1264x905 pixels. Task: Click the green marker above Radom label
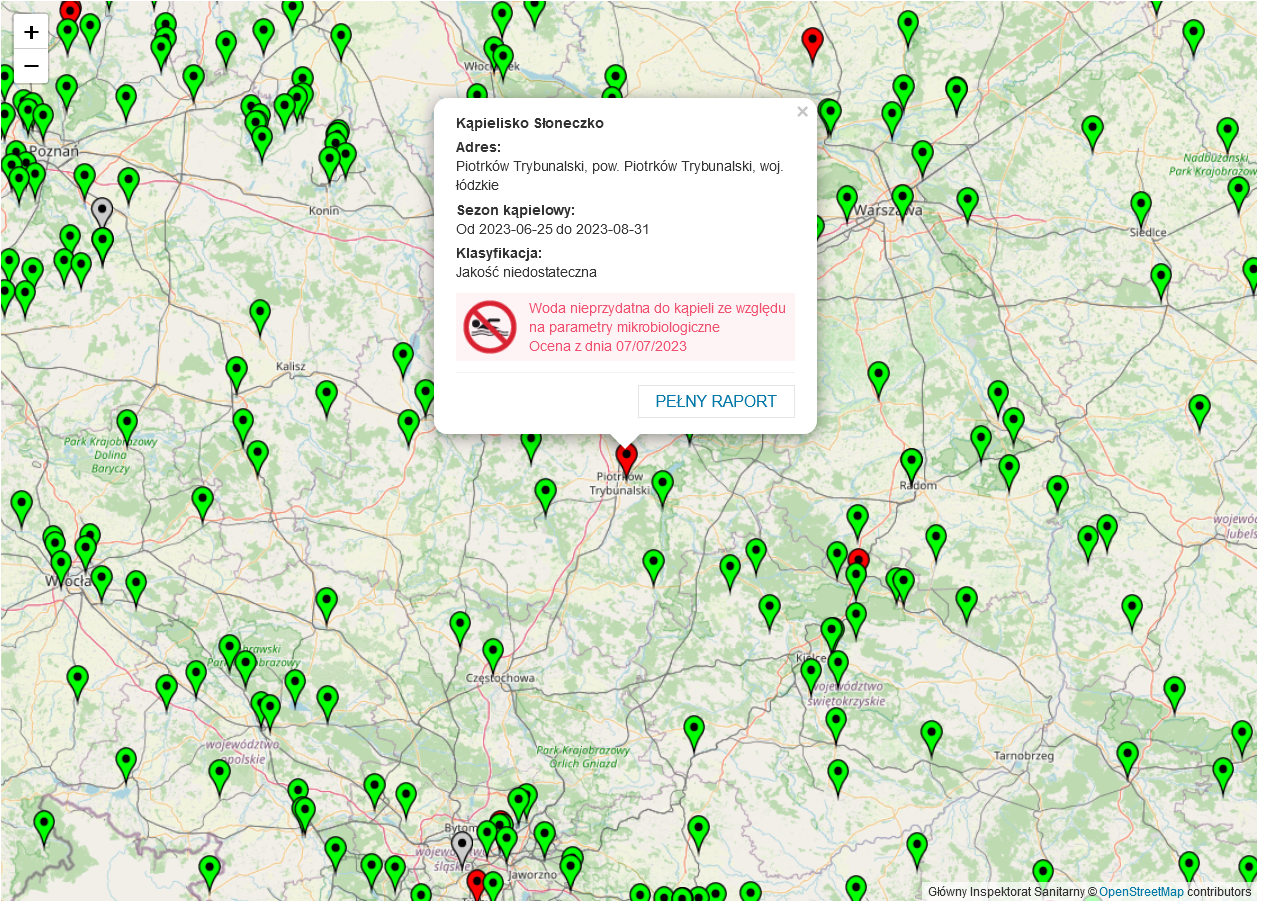pos(911,463)
